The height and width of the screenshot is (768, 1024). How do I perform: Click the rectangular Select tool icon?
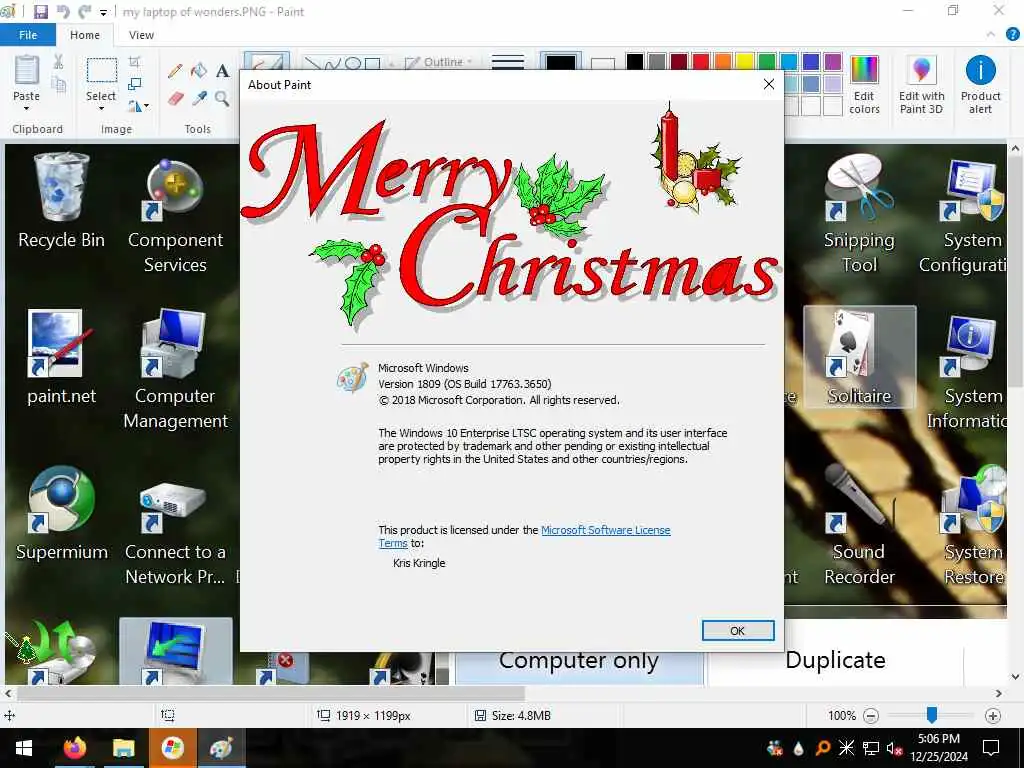(101, 71)
